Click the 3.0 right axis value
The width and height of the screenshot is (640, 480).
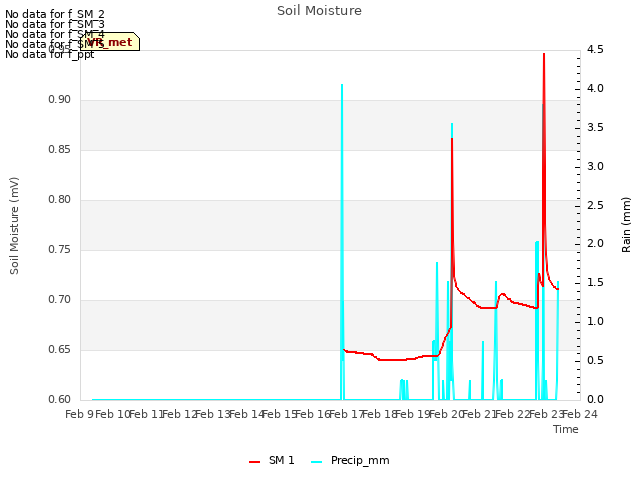point(595,166)
